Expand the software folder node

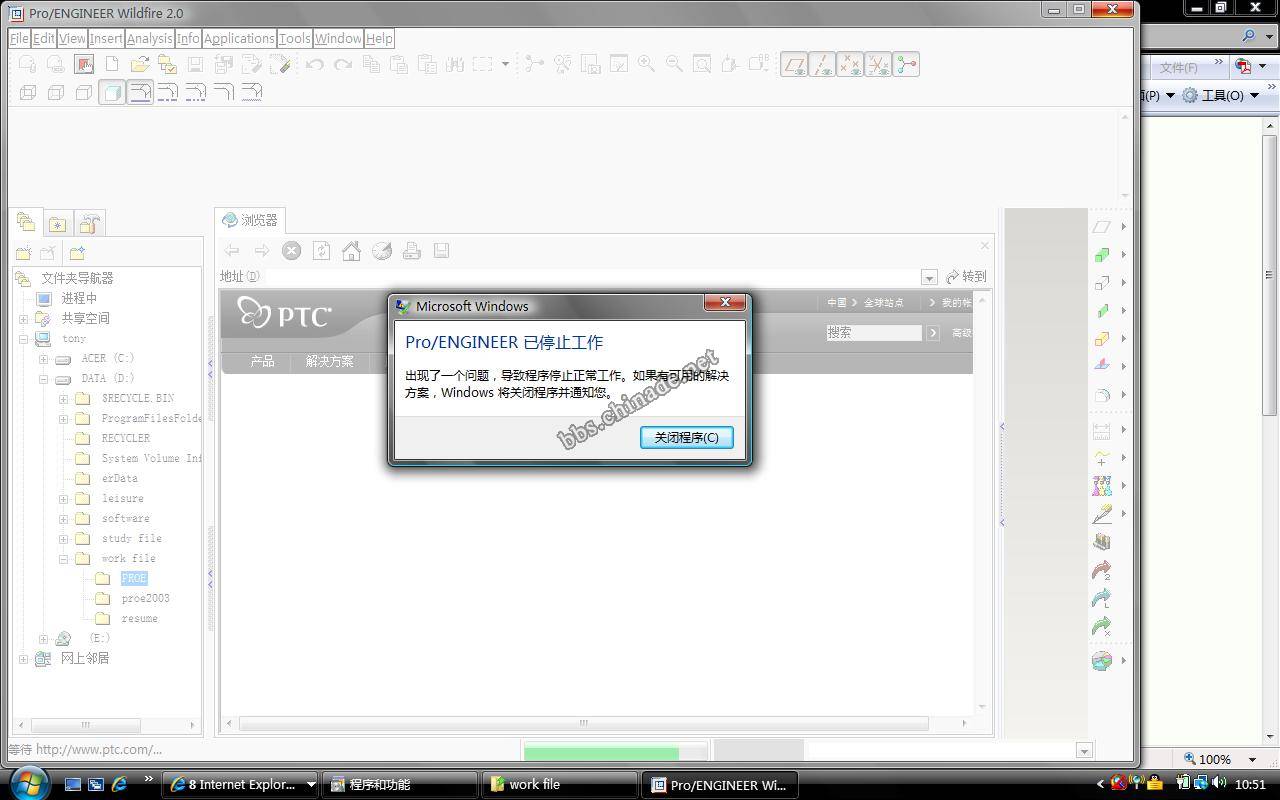(x=63, y=518)
